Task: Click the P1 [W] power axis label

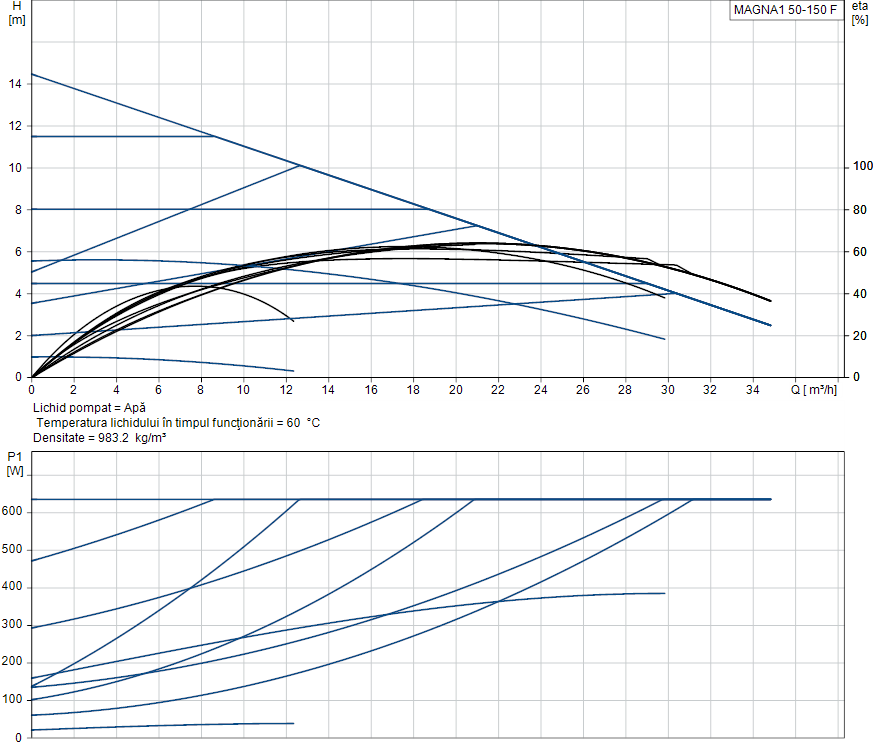Action: 14,463
